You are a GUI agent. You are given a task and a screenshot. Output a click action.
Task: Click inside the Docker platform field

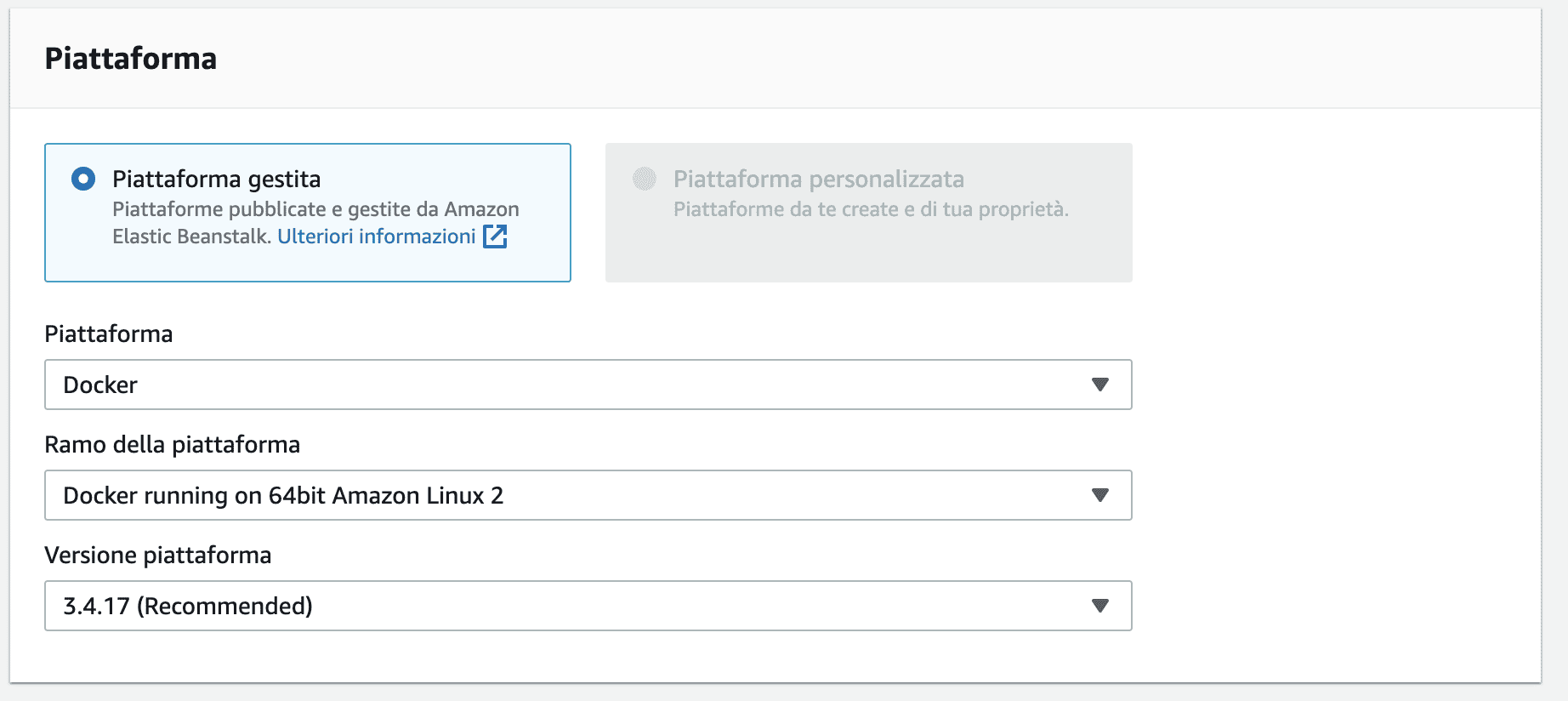pos(340,385)
